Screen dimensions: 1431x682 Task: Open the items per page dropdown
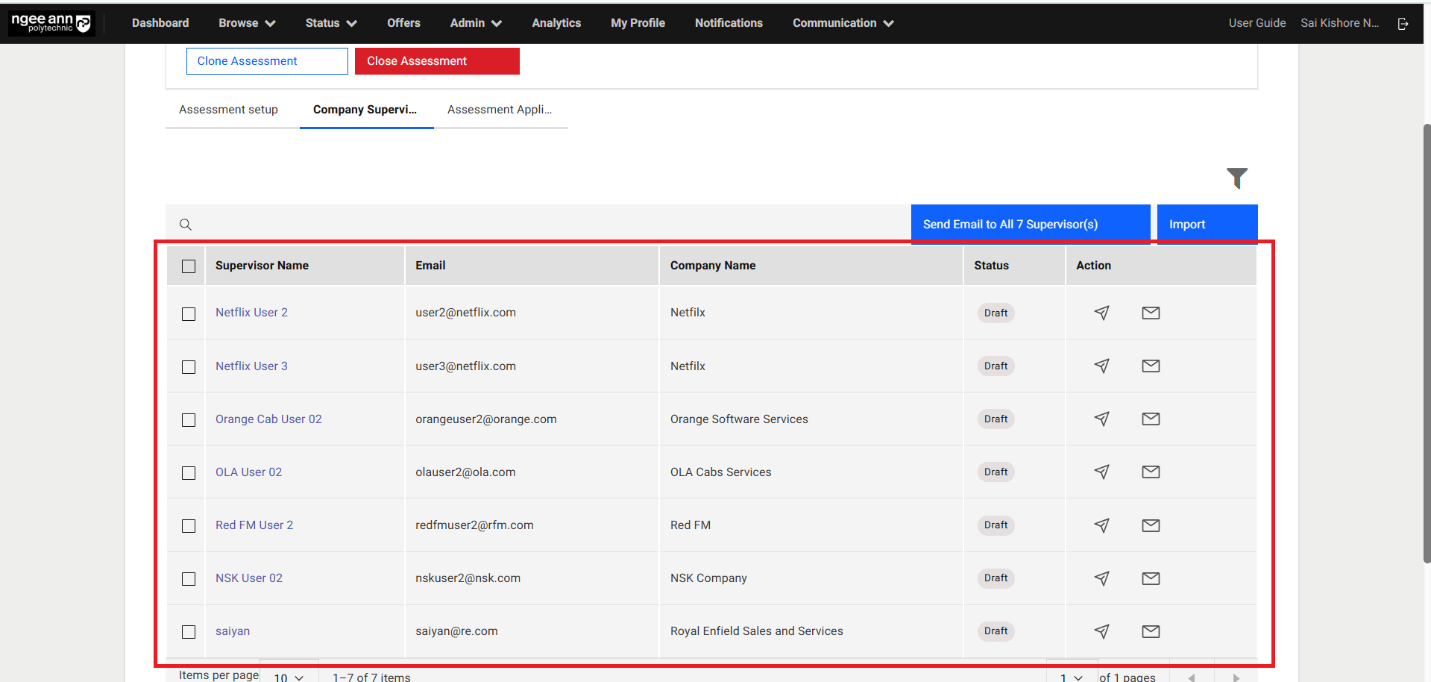click(288, 677)
